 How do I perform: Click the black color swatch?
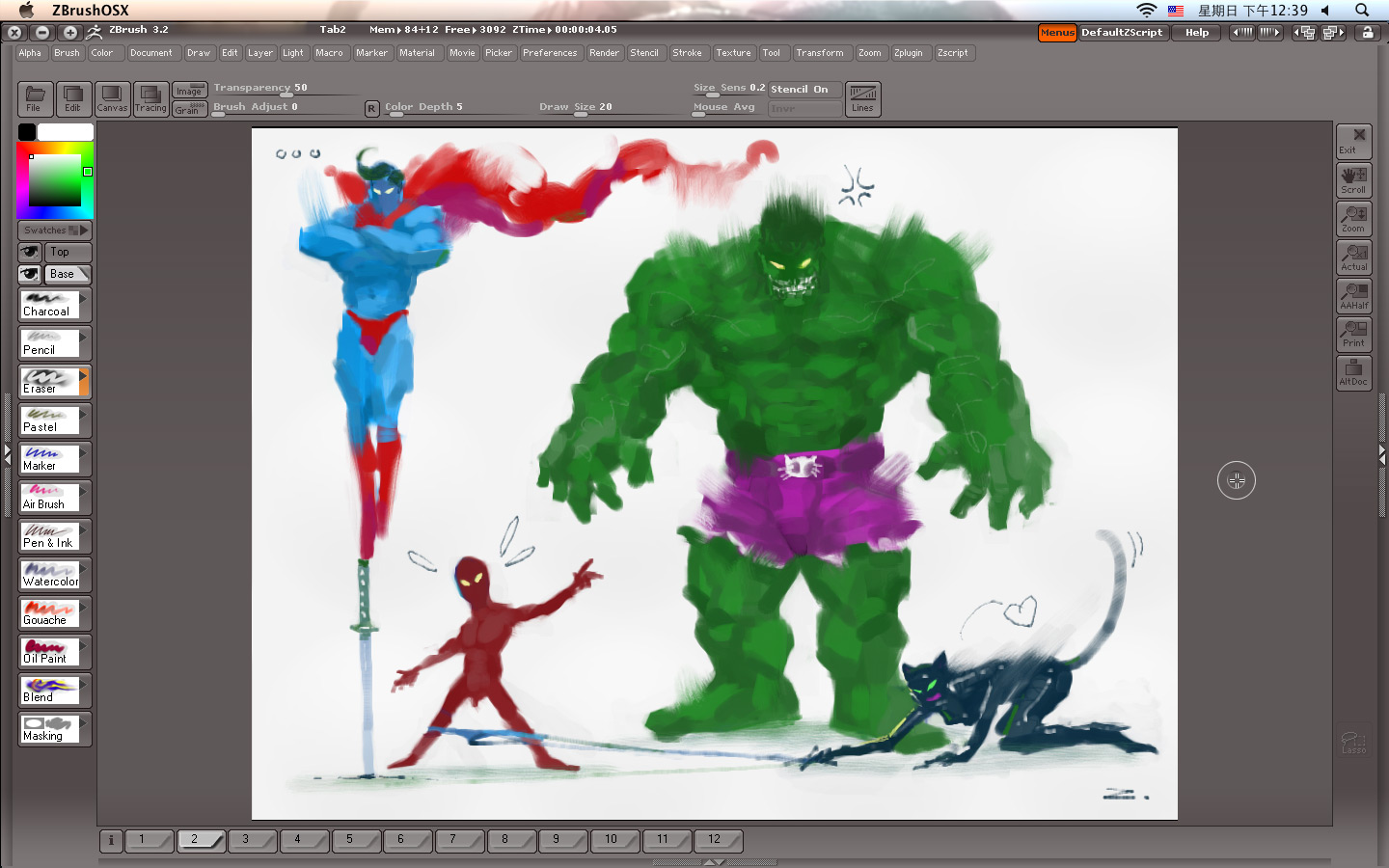click(x=27, y=132)
